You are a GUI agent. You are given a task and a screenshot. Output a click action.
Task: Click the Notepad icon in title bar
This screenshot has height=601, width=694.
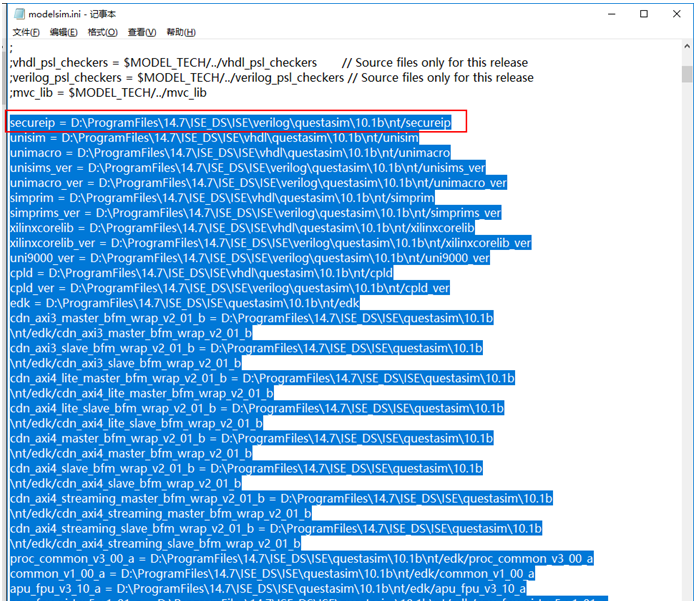pos(19,14)
